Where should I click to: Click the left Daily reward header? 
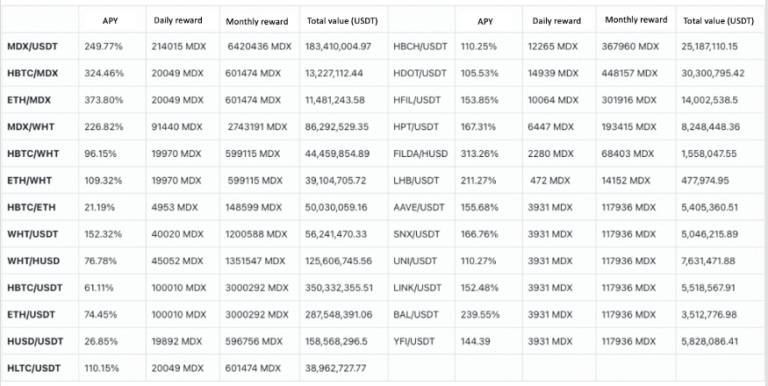(x=178, y=21)
